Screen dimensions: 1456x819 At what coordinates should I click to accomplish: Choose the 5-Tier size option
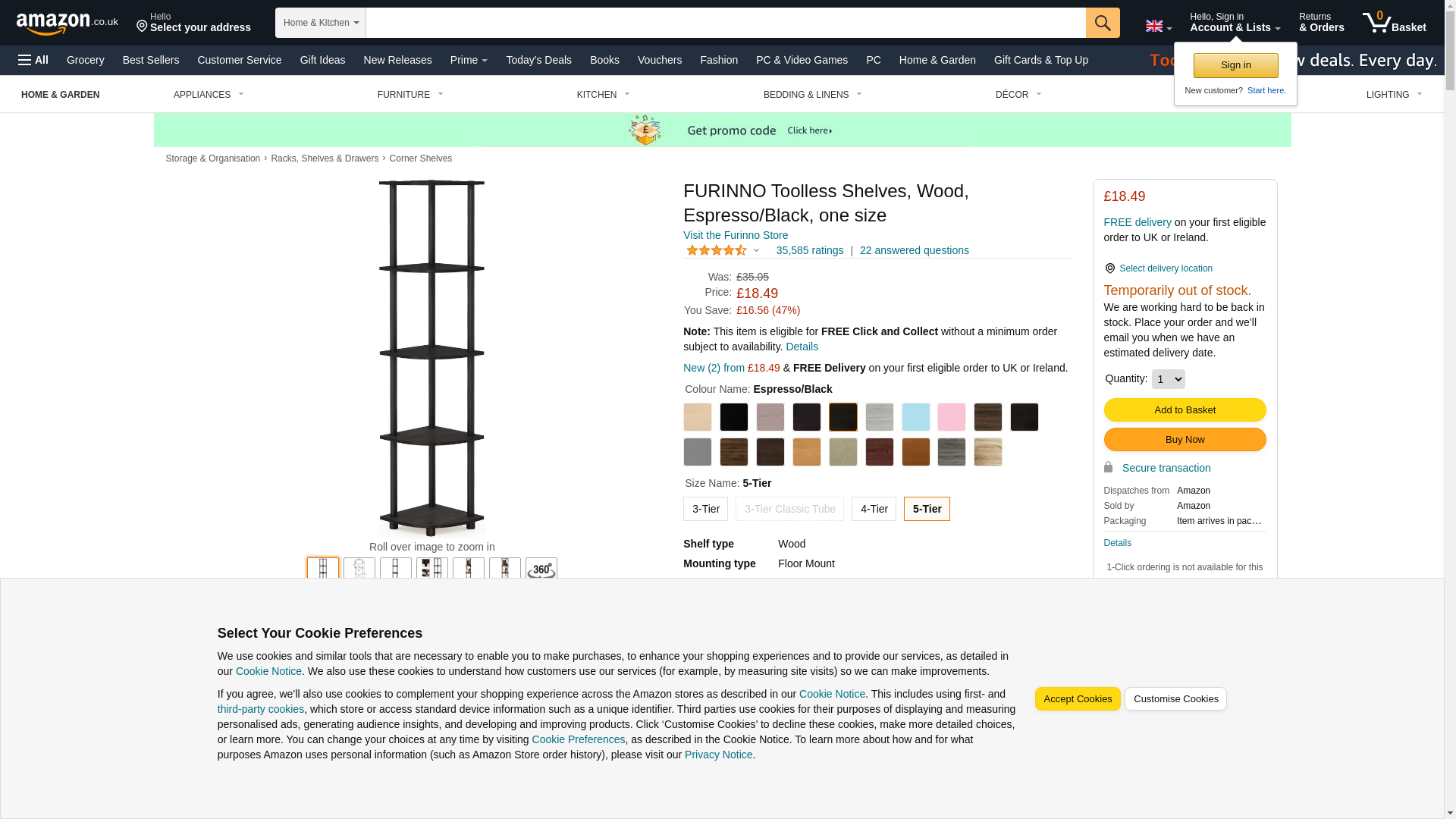click(927, 509)
